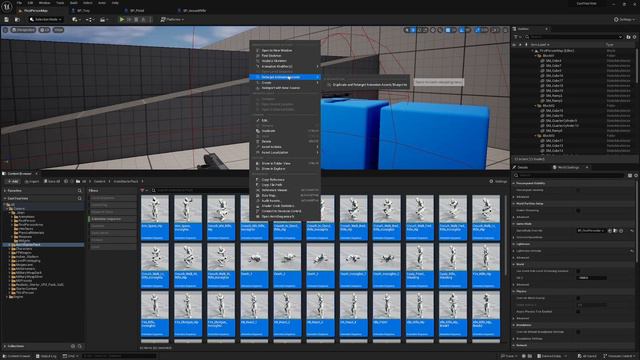Open the Platforms dropdown
This screenshot has height=360, width=640.
click(173, 20)
